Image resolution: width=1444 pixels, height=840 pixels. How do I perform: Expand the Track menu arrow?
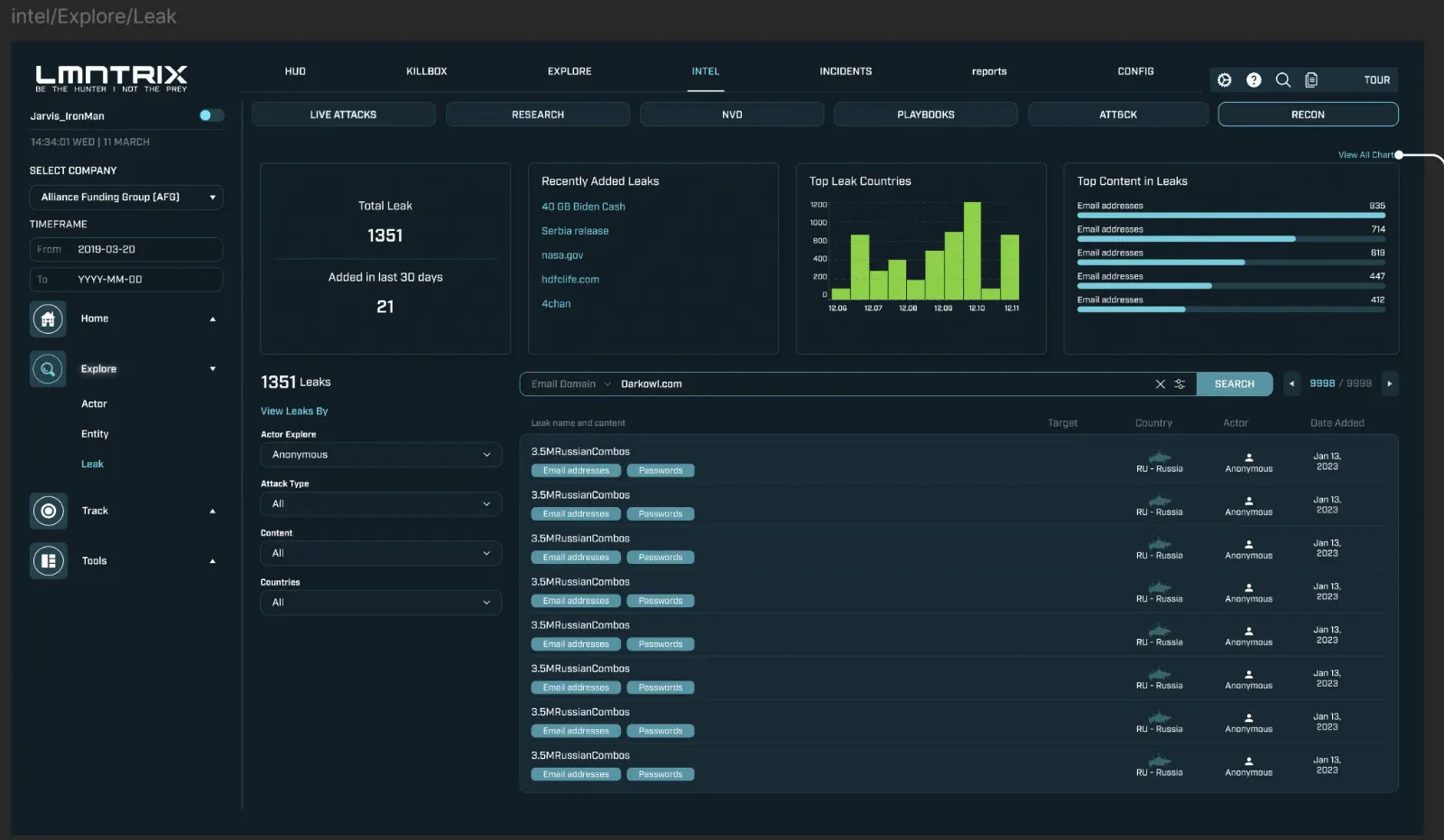213,512
